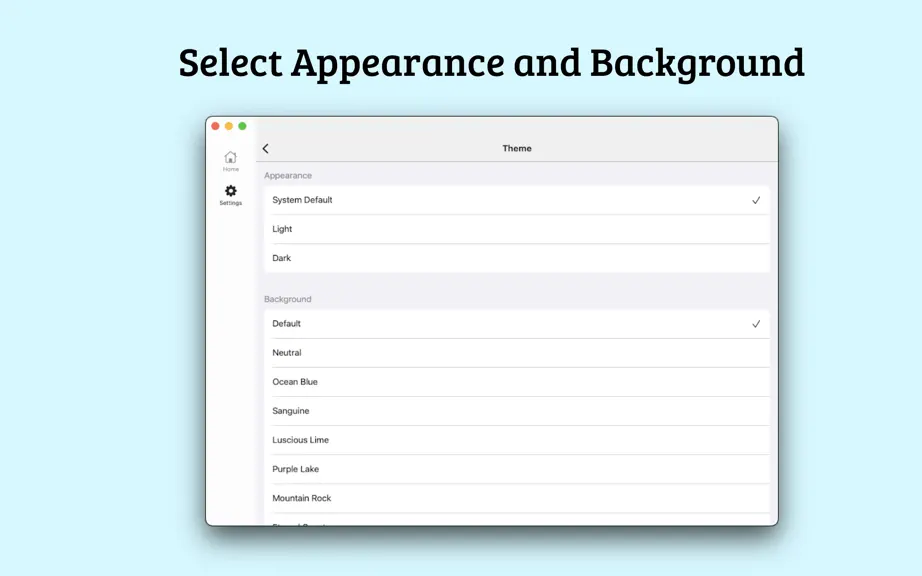Choose the Dark appearance option
The image size is (922, 576).
[x=517, y=258]
